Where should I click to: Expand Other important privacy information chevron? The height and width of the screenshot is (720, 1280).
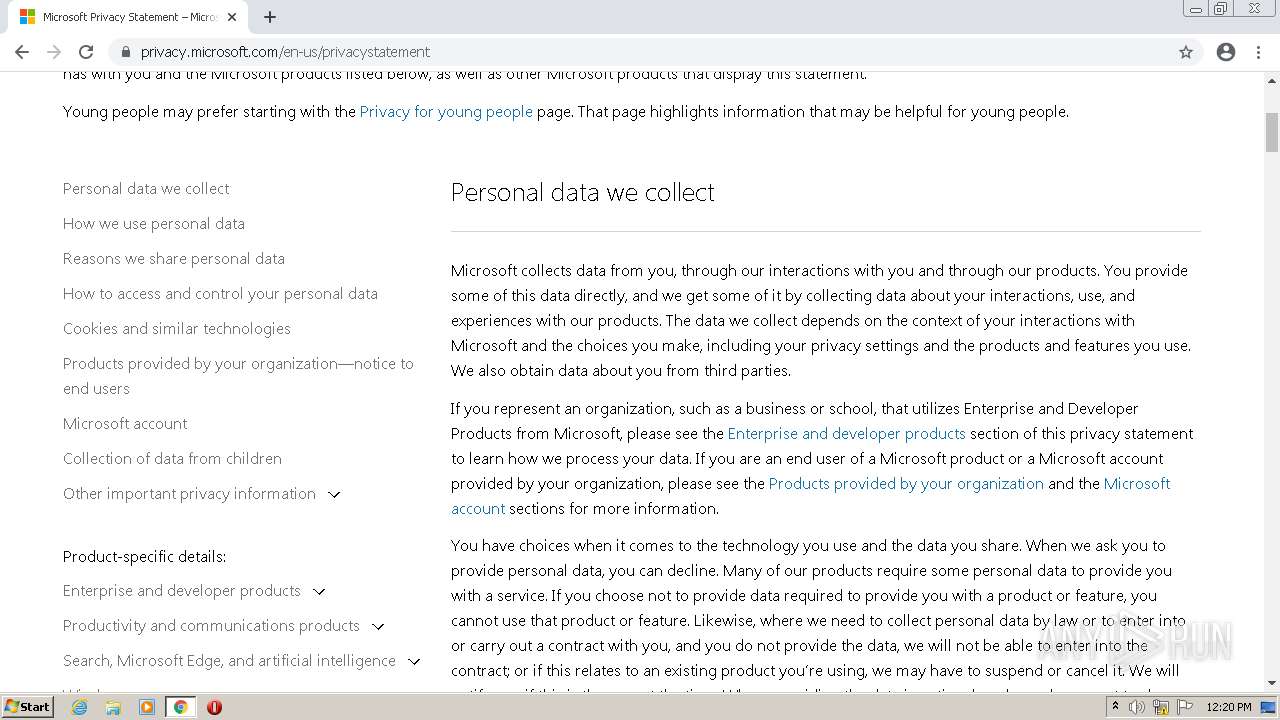click(334, 494)
